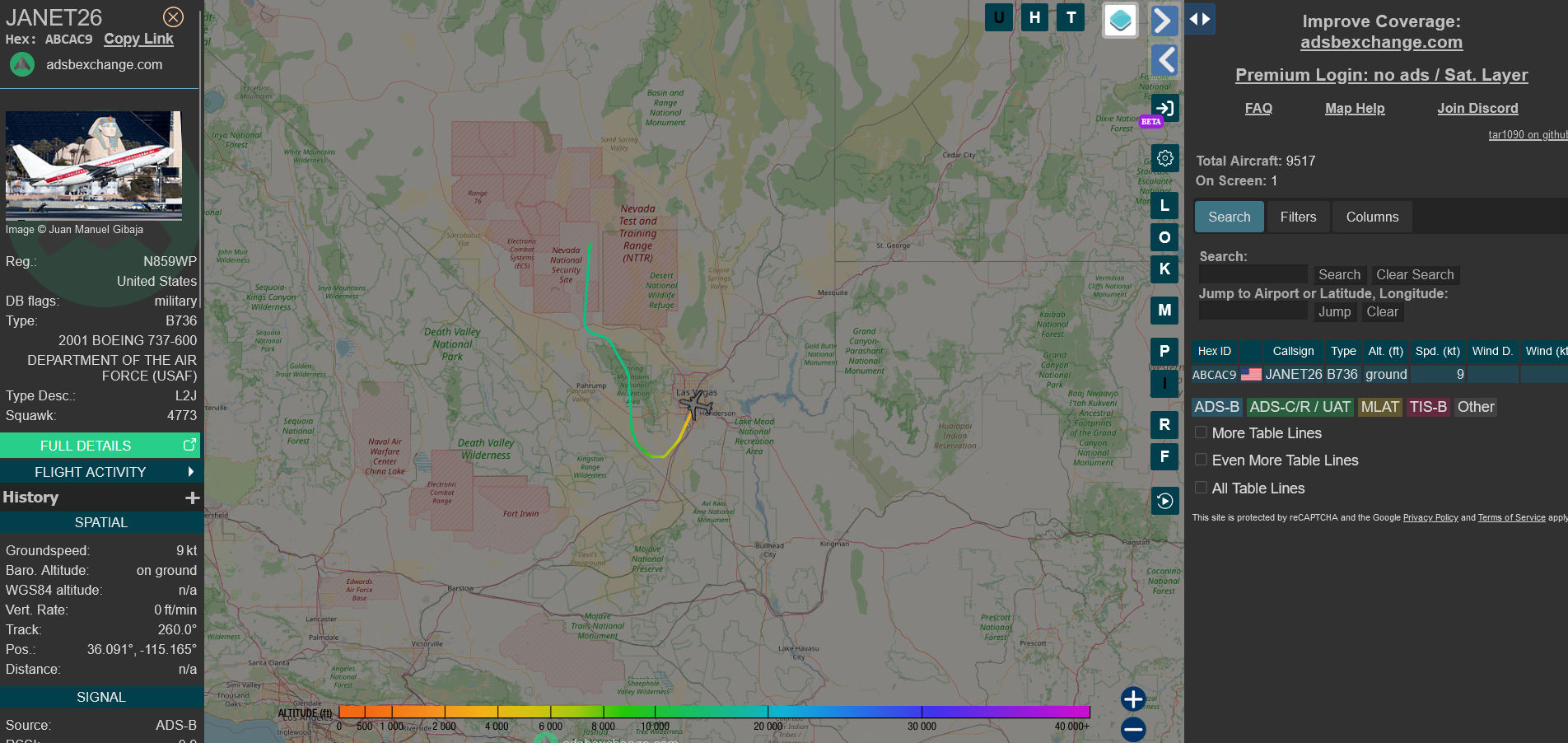Focus the Jump to Airport field

[x=1253, y=311]
